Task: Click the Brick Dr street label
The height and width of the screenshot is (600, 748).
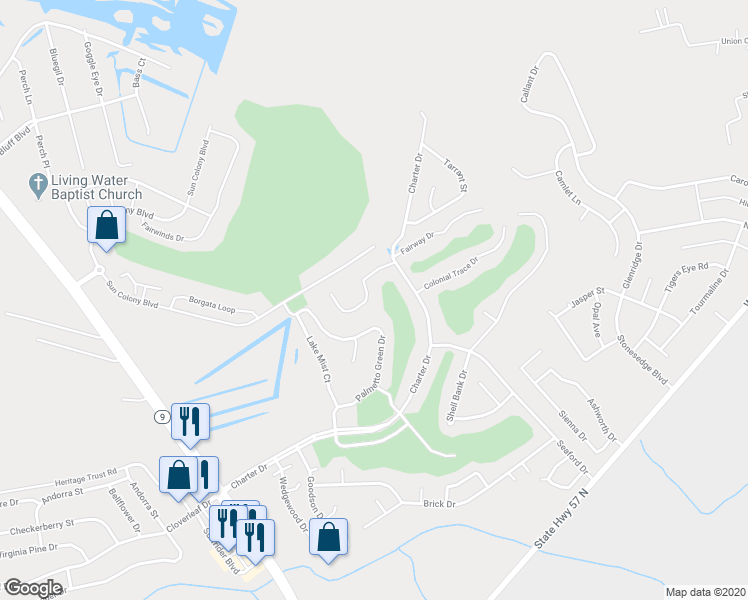Action: coord(439,504)
